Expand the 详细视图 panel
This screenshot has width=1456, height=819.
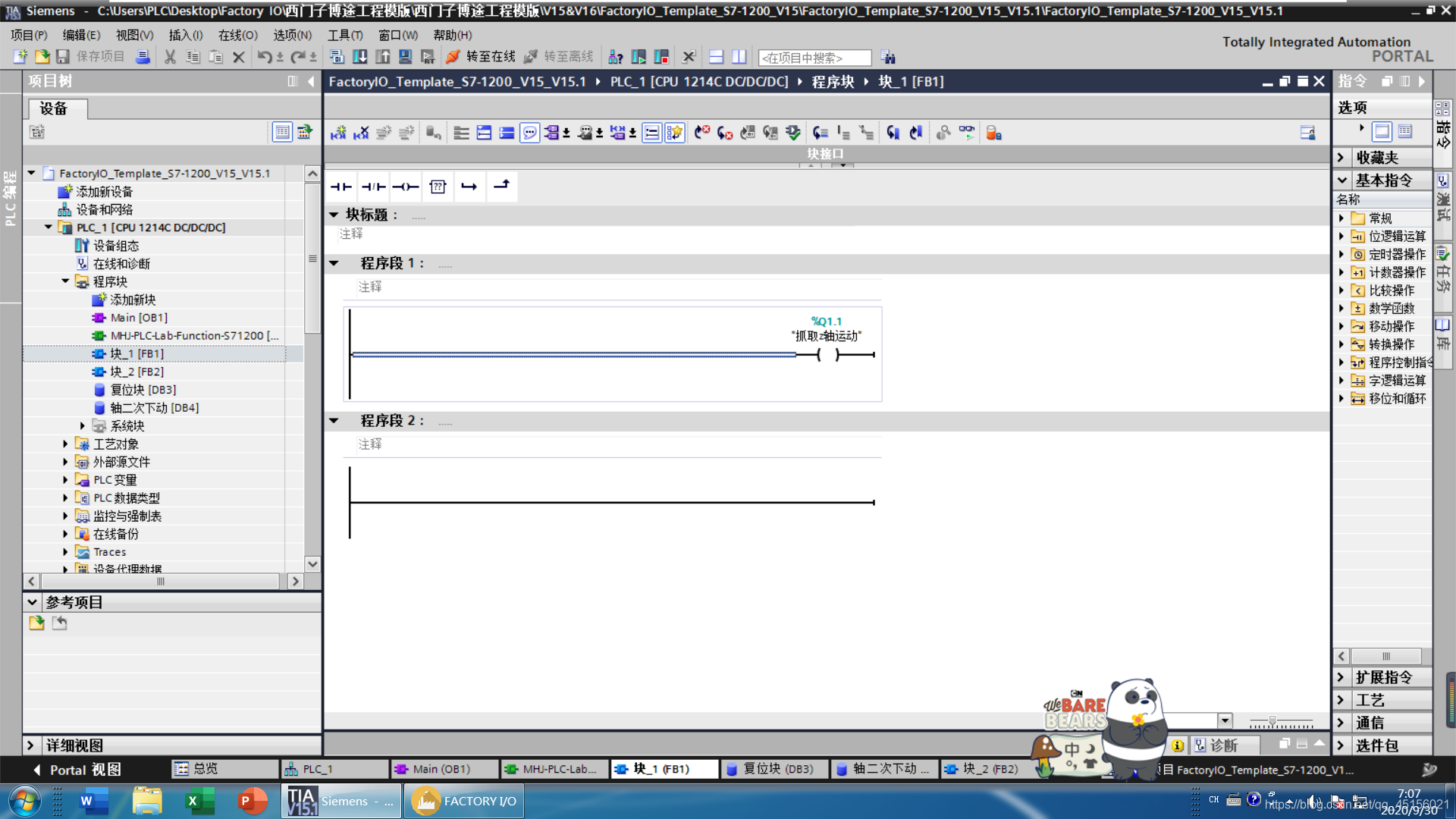30,745
